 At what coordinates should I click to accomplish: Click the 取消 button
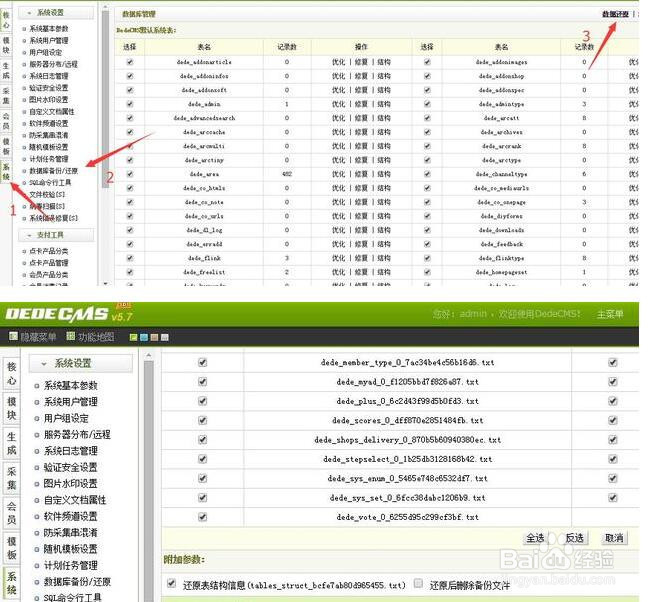click(614, 538)
